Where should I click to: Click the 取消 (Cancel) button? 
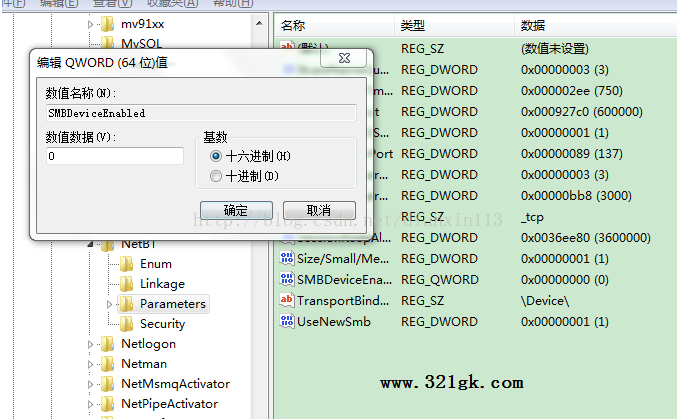coord(319,210)
